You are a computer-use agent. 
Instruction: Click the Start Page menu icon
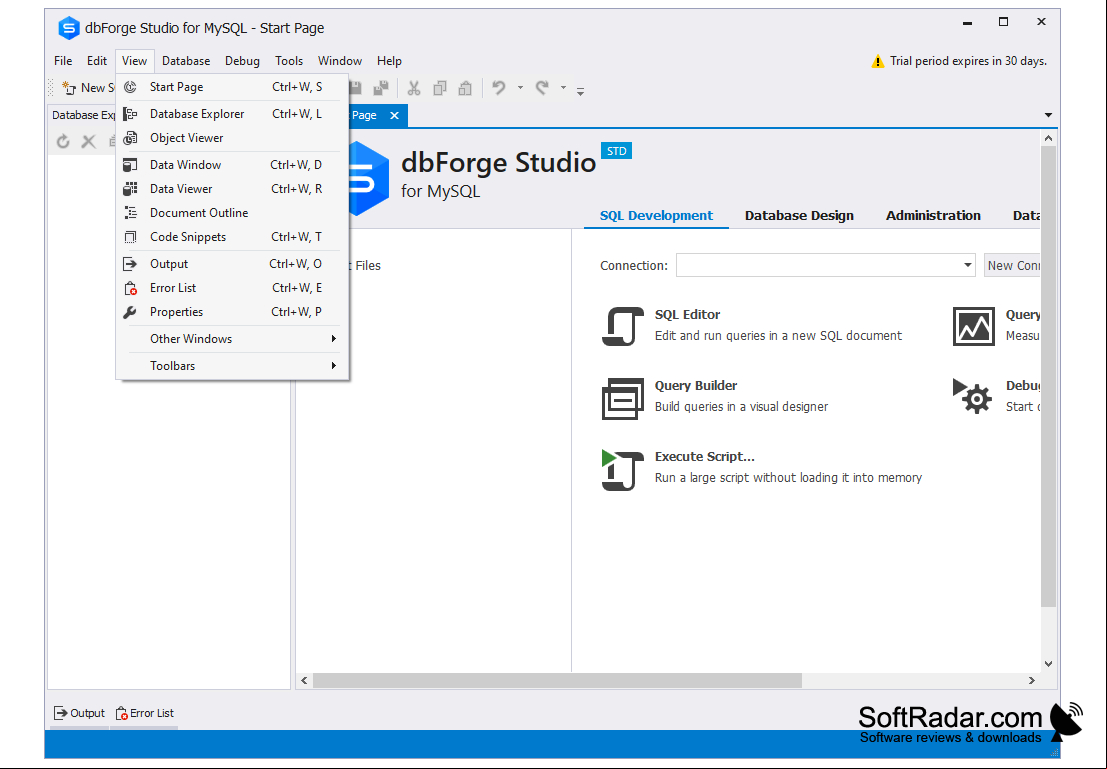(130, 87)
